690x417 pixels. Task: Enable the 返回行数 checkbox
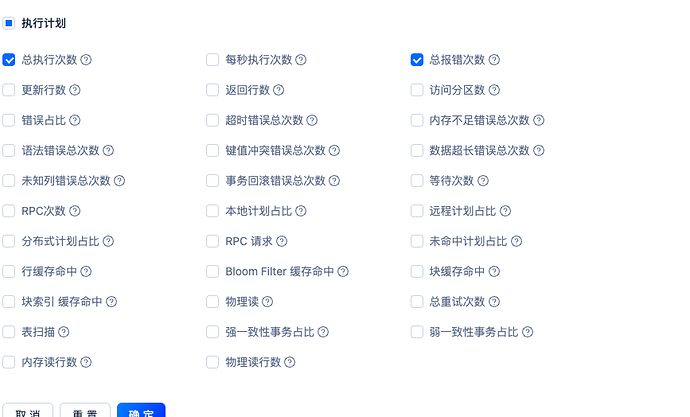212,90
